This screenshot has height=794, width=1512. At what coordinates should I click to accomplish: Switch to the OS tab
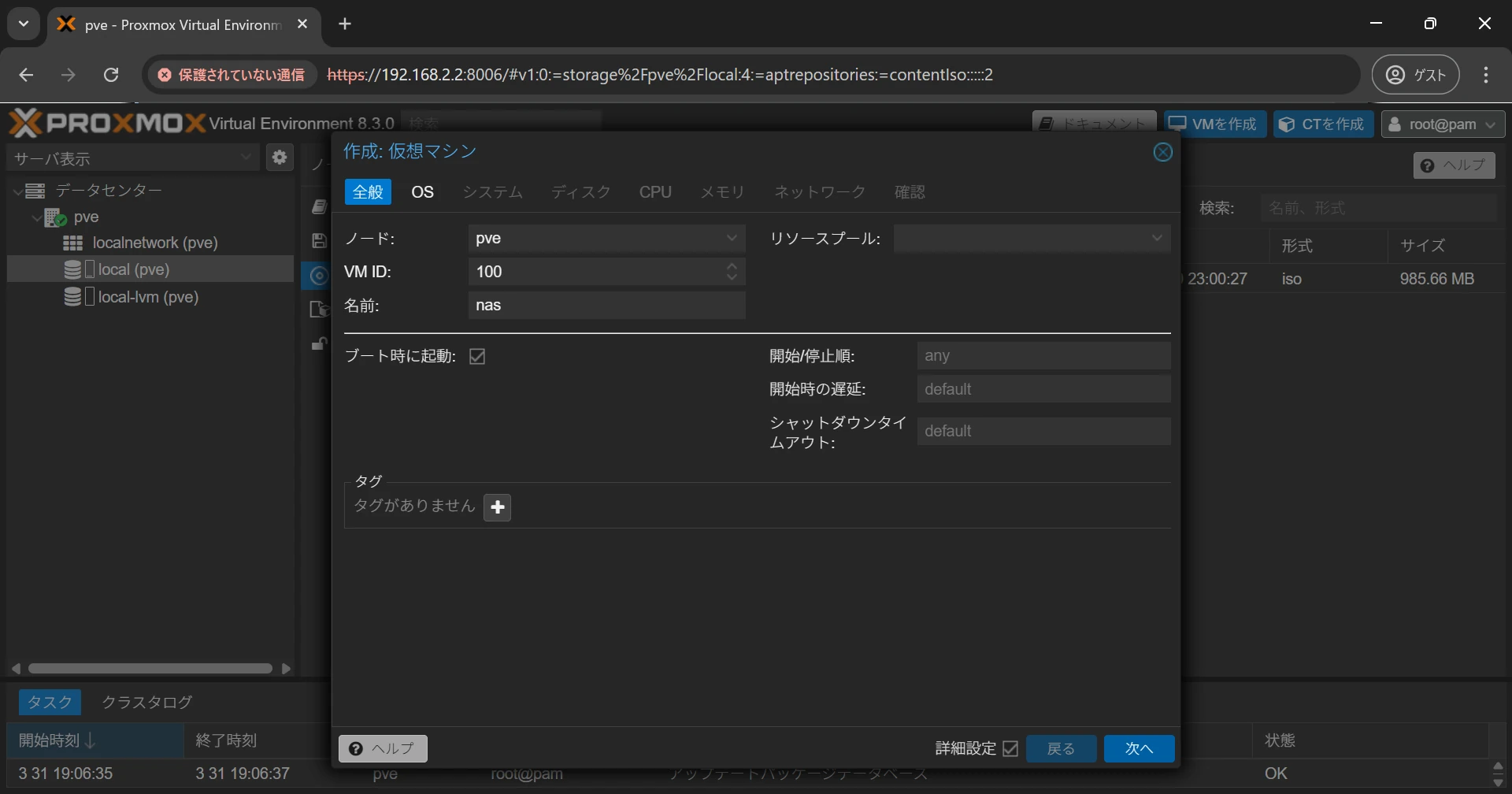(x=422, y=192)
